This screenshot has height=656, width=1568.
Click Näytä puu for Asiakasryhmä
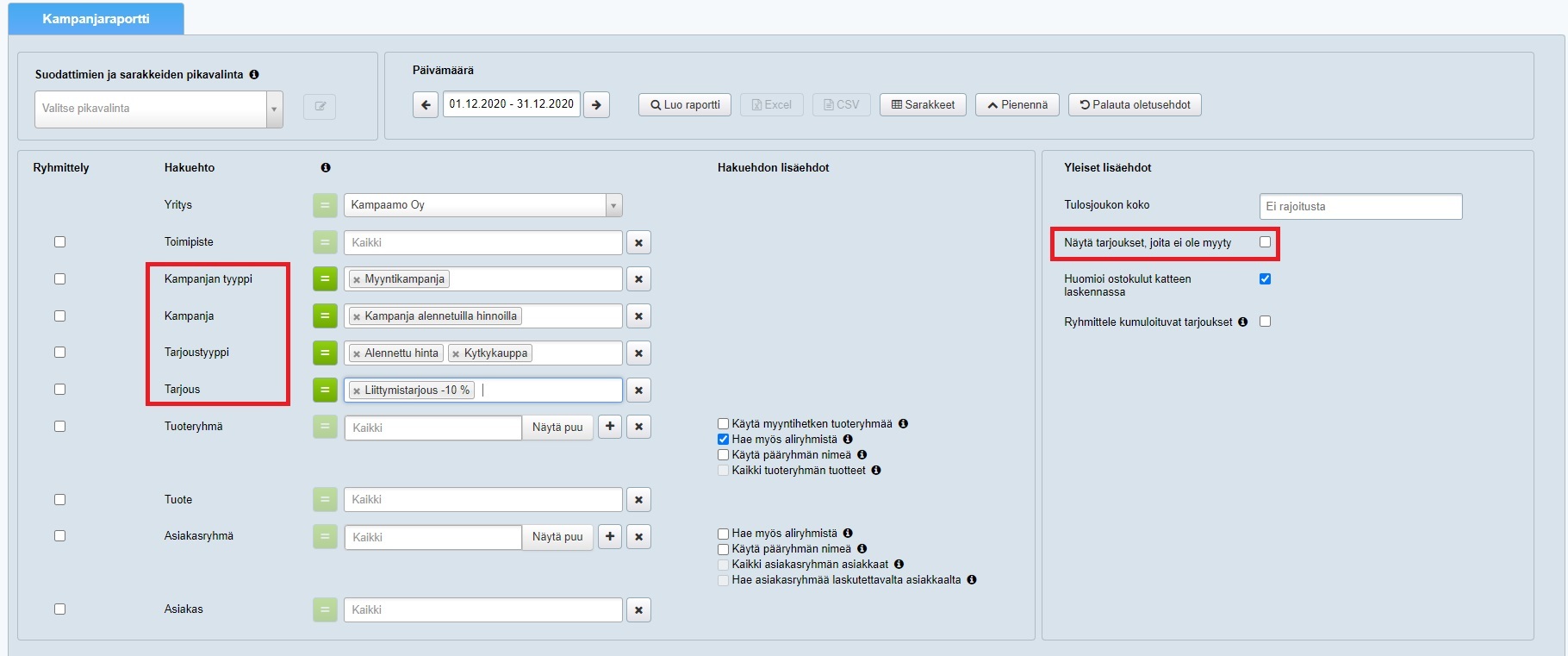(x=557, y=537)
